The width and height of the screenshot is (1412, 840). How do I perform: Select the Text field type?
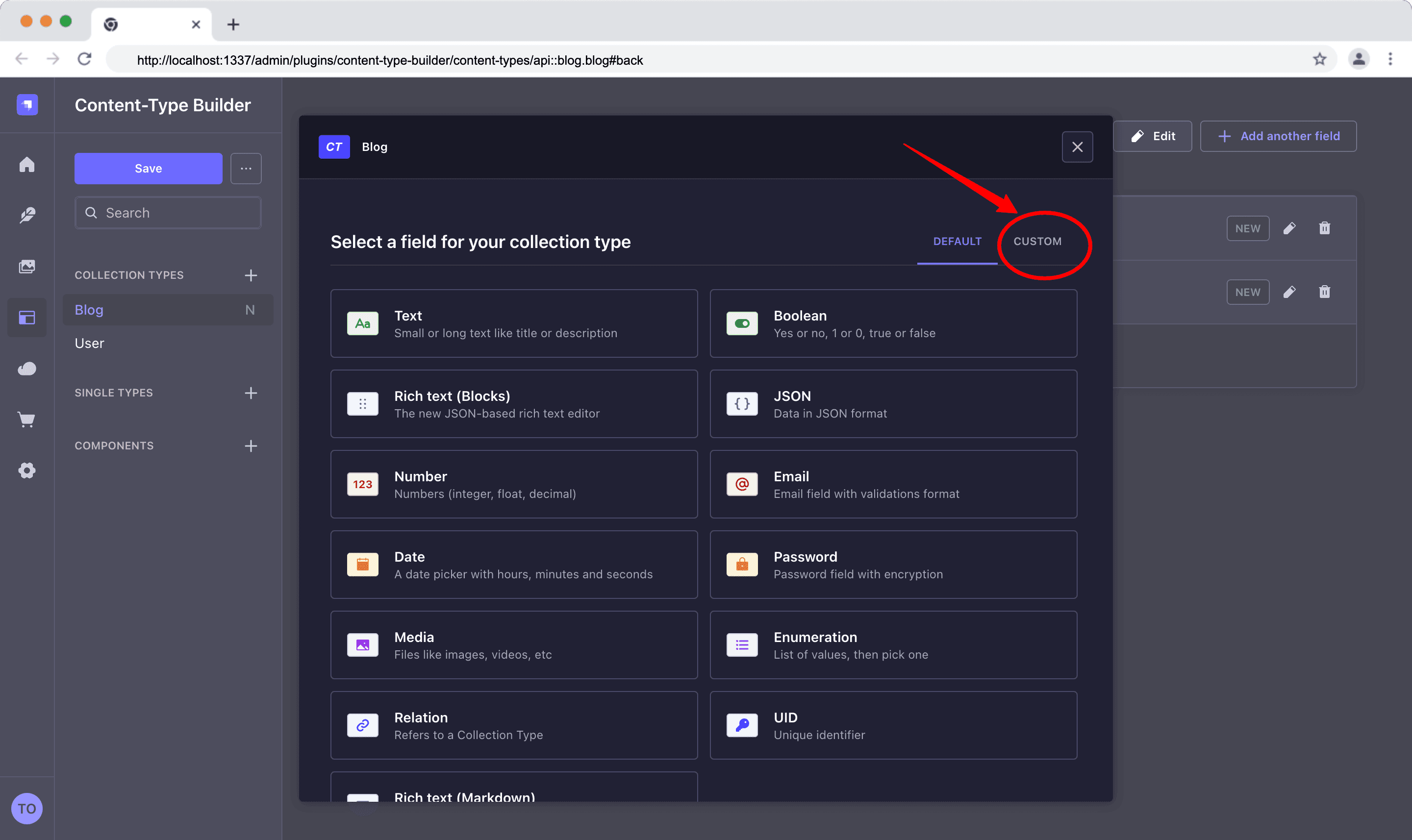[x=513, y=324]
